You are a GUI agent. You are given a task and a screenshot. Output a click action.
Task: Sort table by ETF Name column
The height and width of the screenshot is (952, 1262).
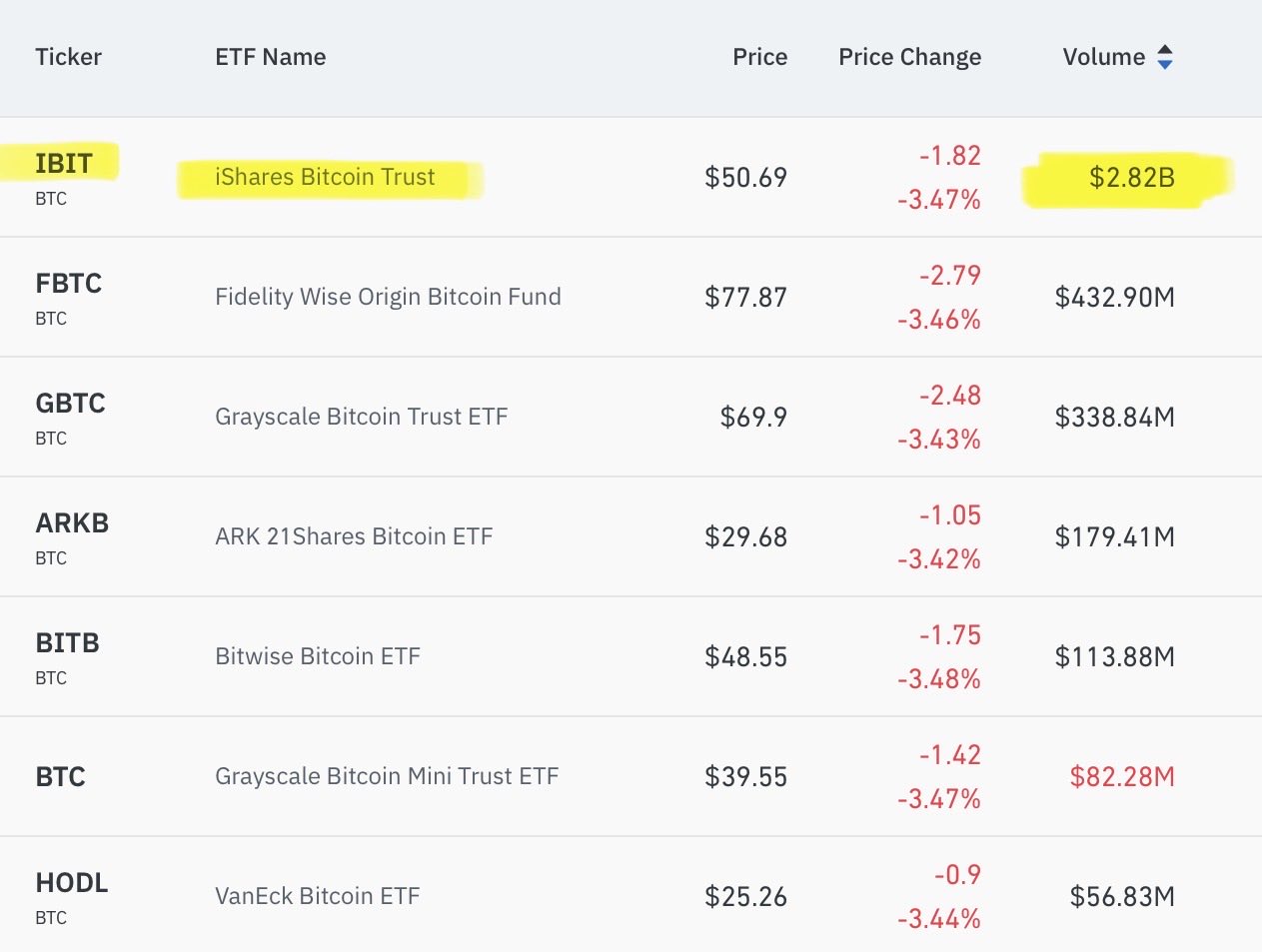pyautogui.click(x=270, y=57)
